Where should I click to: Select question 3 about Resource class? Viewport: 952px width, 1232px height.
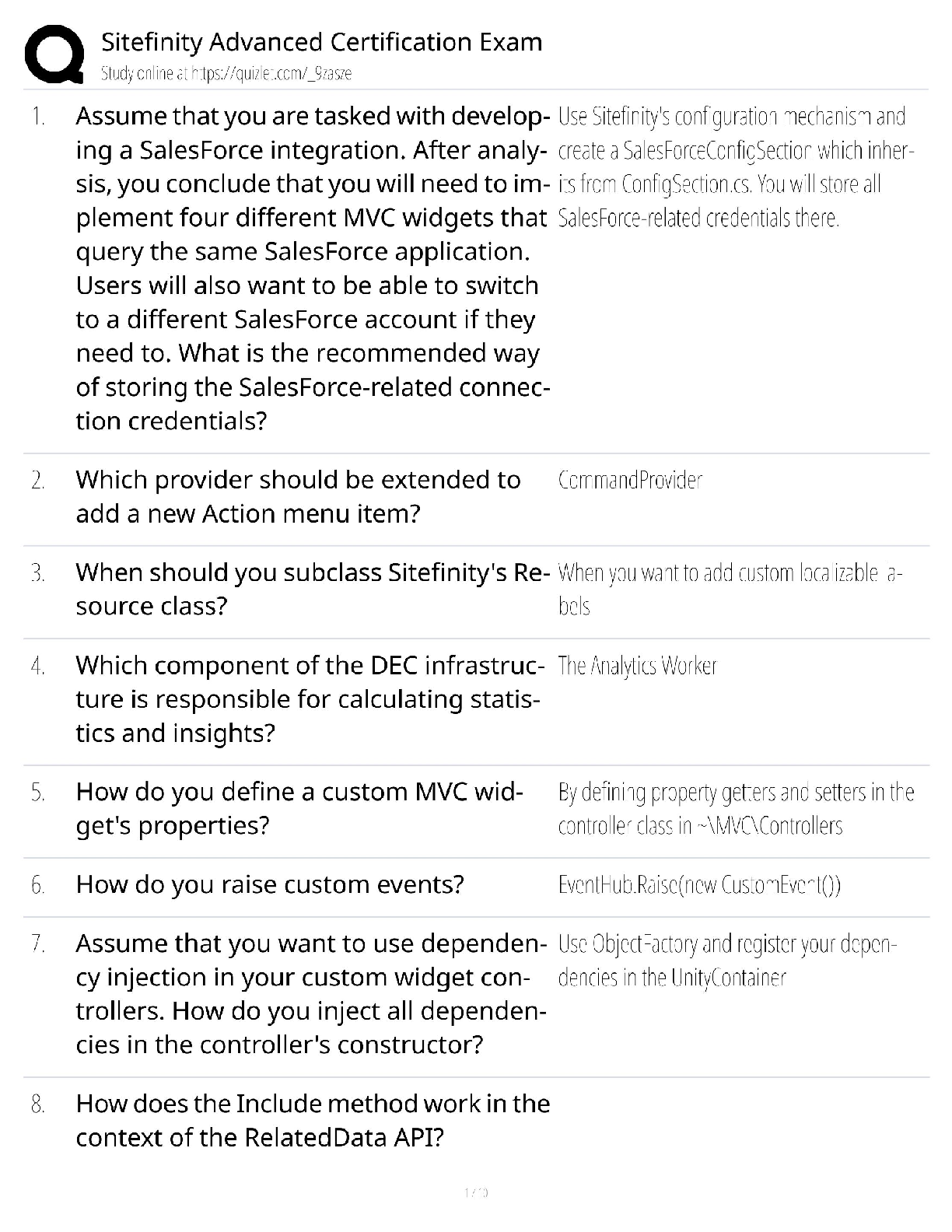pos(312,589)
